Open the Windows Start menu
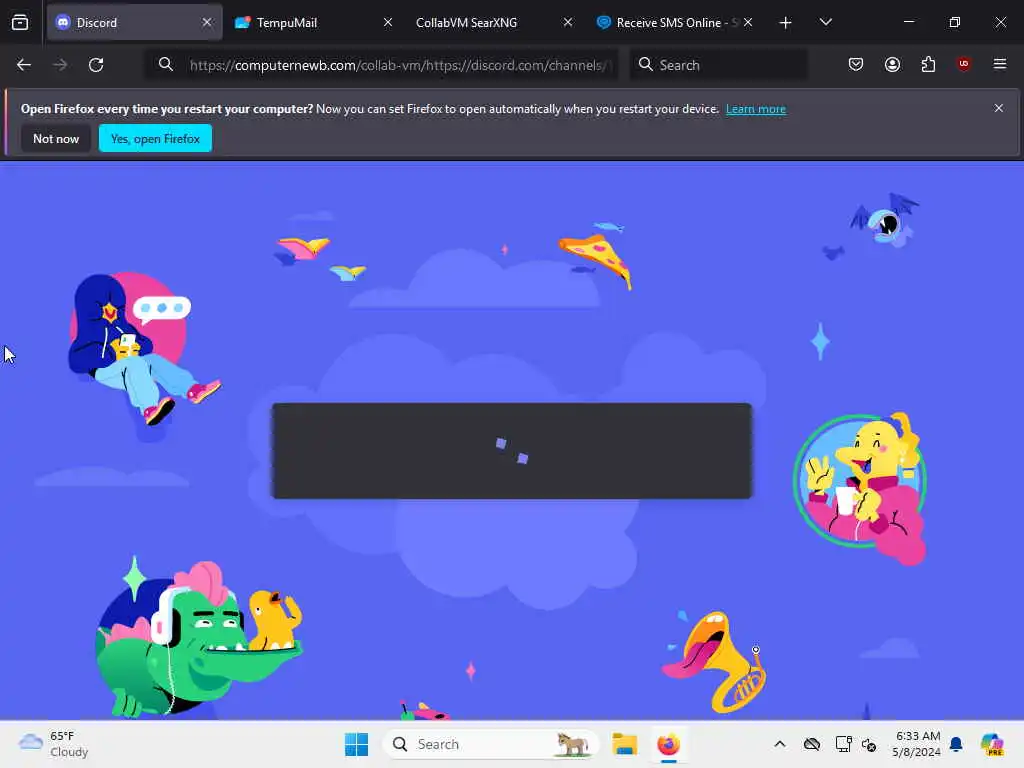The height and width of the screenshot is (768, 1024). (357, 744)
